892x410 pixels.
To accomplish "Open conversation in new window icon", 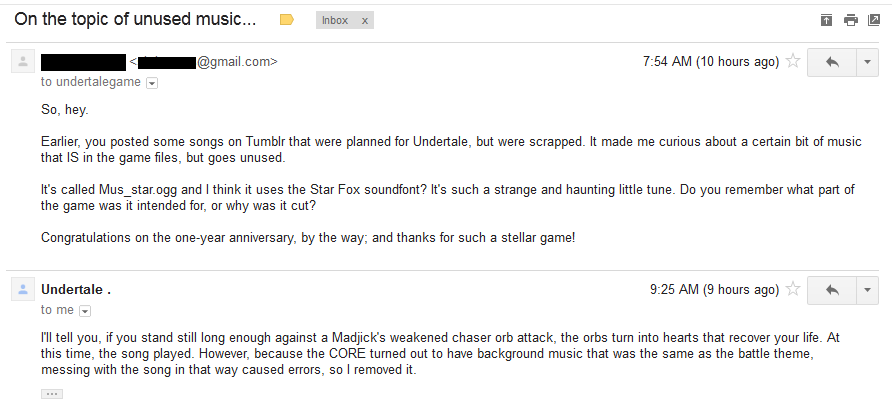I will (x=874, y=20).
